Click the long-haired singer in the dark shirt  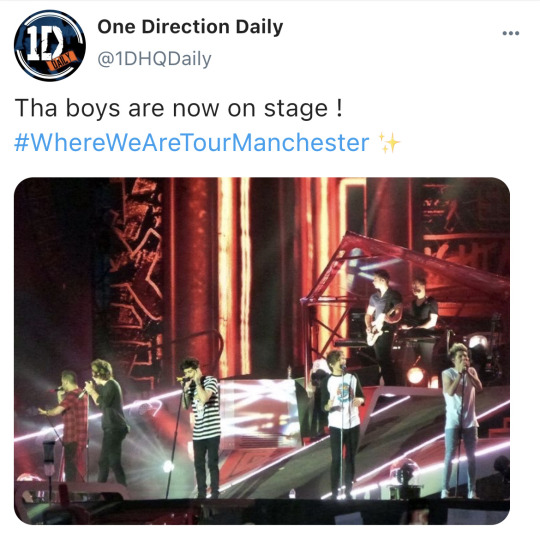(106, 421)
